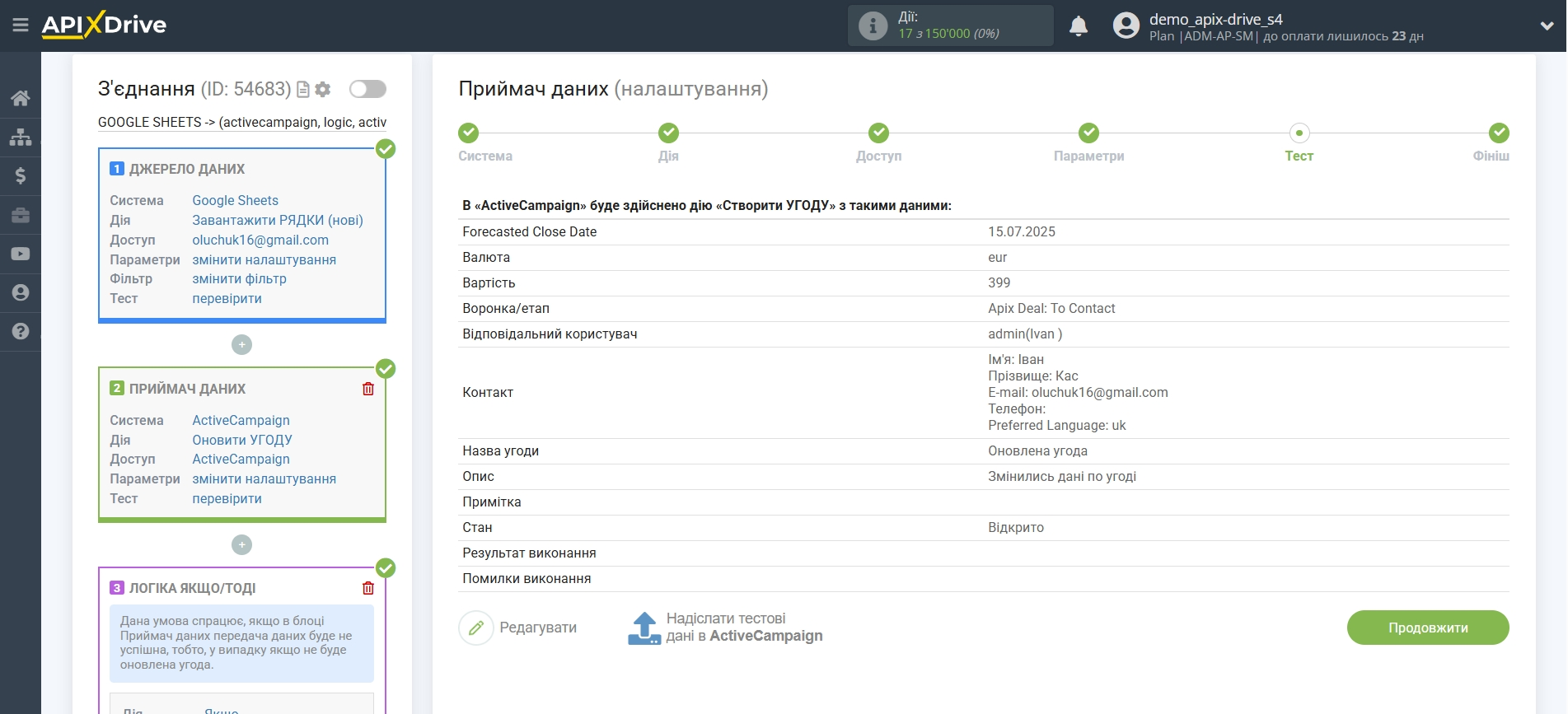The height and width of the screenshot is (714, 1568).
Task: Toggle the connection on/off switch
Action: point(367,89)
